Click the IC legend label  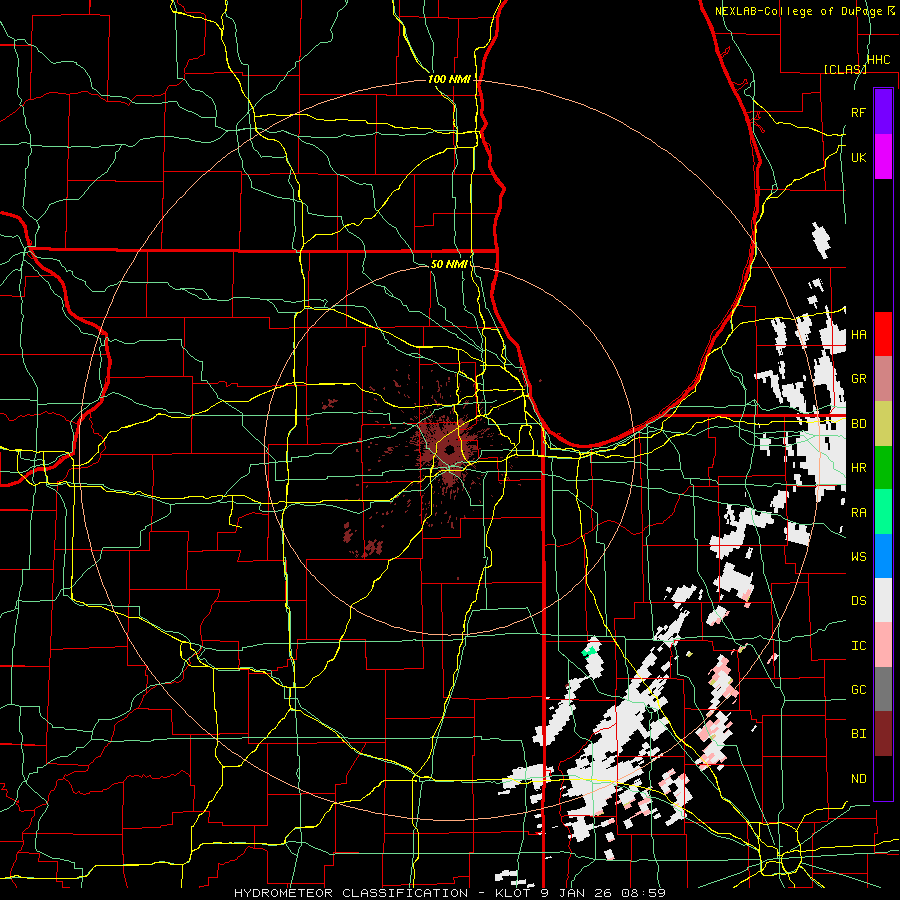click(x=859, y=646)
